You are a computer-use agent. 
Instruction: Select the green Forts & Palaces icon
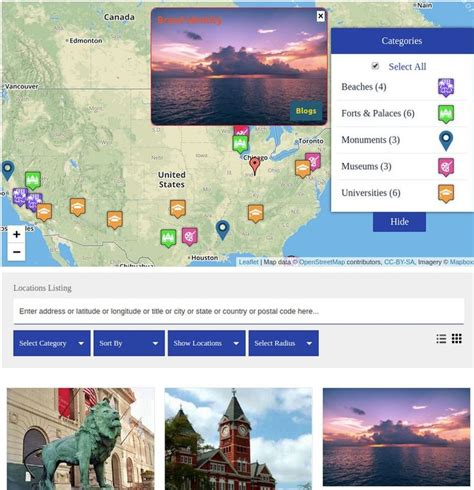click(x=446, y=114)
